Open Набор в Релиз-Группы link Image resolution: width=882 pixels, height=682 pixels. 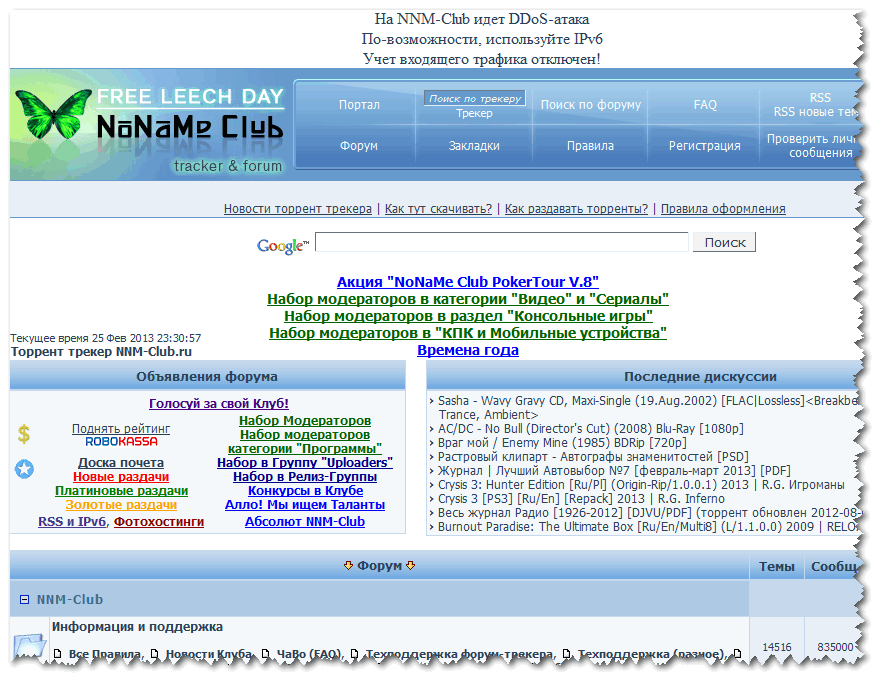click(305, 477)
